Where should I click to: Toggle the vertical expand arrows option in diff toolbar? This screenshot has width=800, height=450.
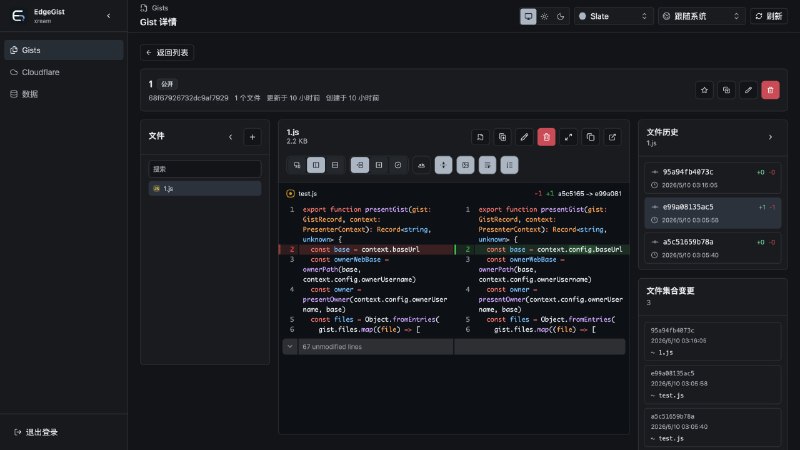point(443,165)
